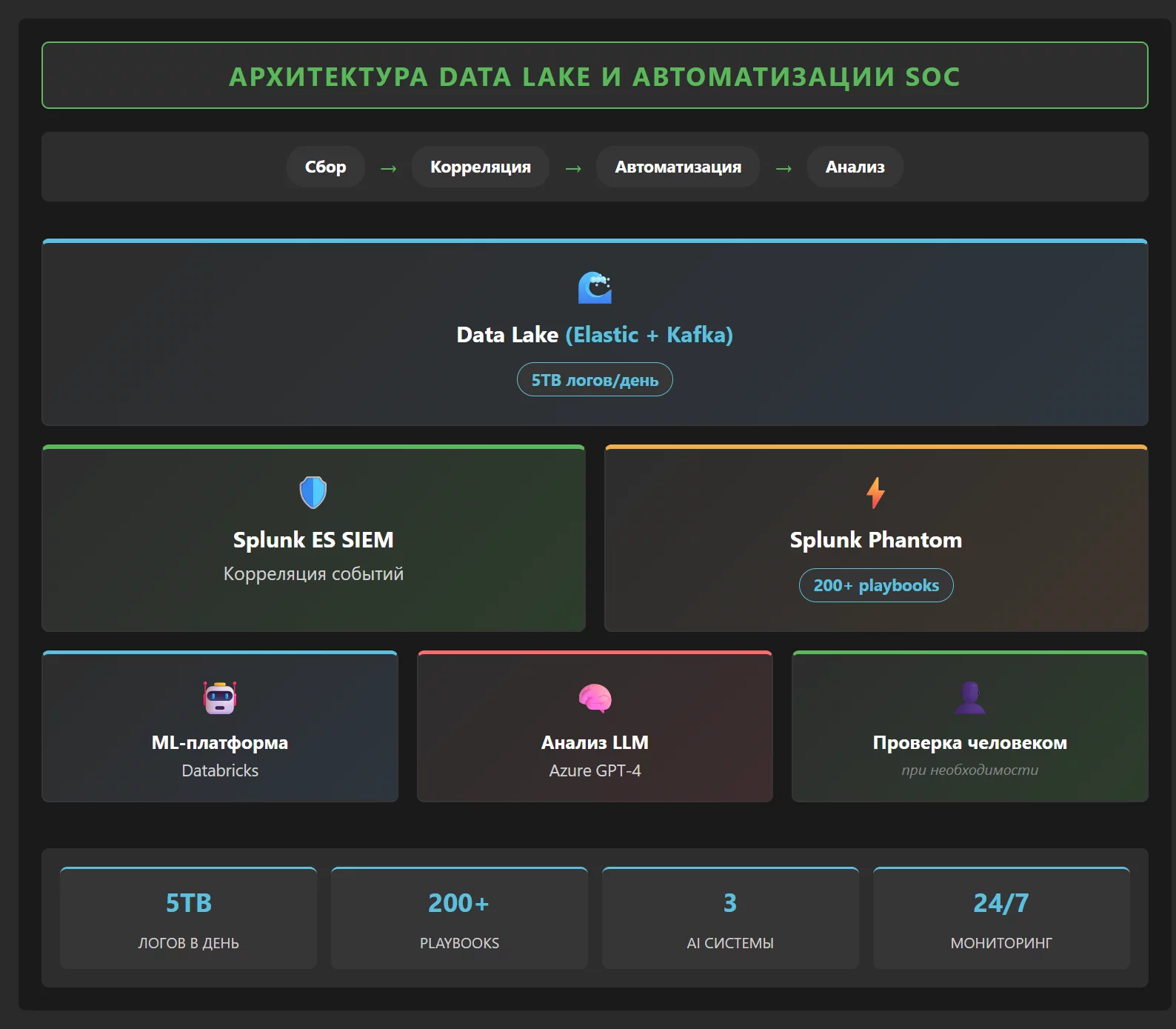Open the 5TB логов в день stat card
The image size is (1176, 1029).
(188, 919)
